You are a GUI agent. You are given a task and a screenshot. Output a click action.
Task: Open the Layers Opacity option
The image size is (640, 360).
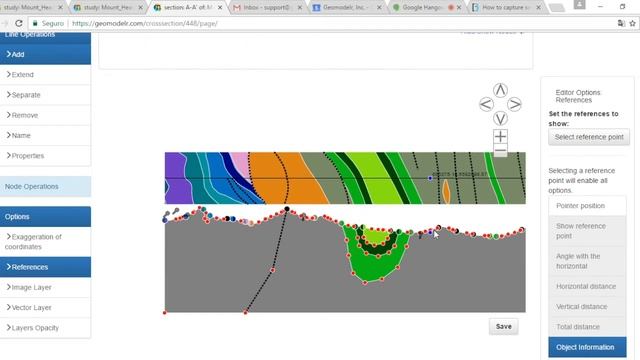coord(45,328)
